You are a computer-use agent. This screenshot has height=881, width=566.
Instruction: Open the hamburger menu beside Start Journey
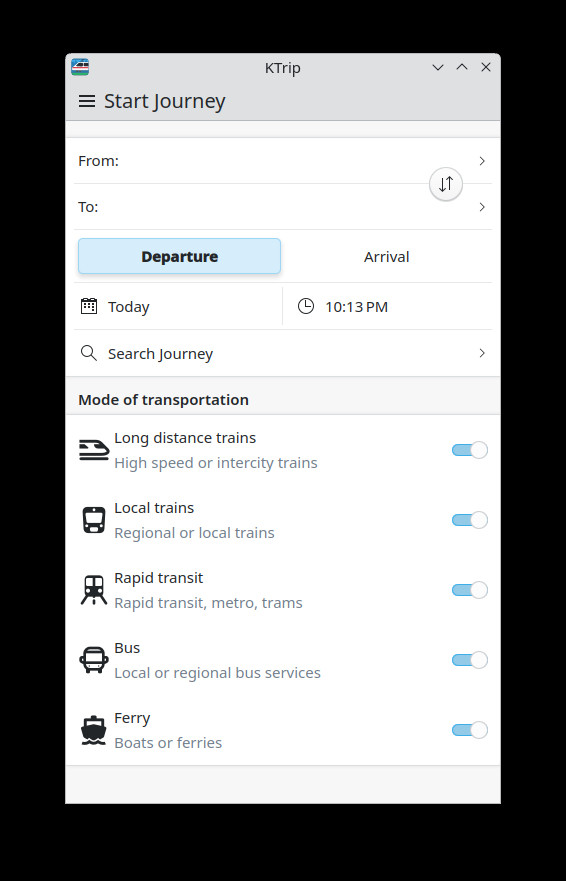click(87, 101)
